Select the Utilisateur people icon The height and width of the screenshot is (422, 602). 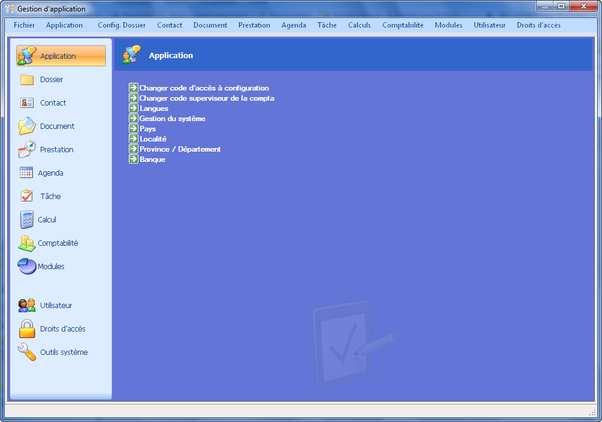point(27,305)
